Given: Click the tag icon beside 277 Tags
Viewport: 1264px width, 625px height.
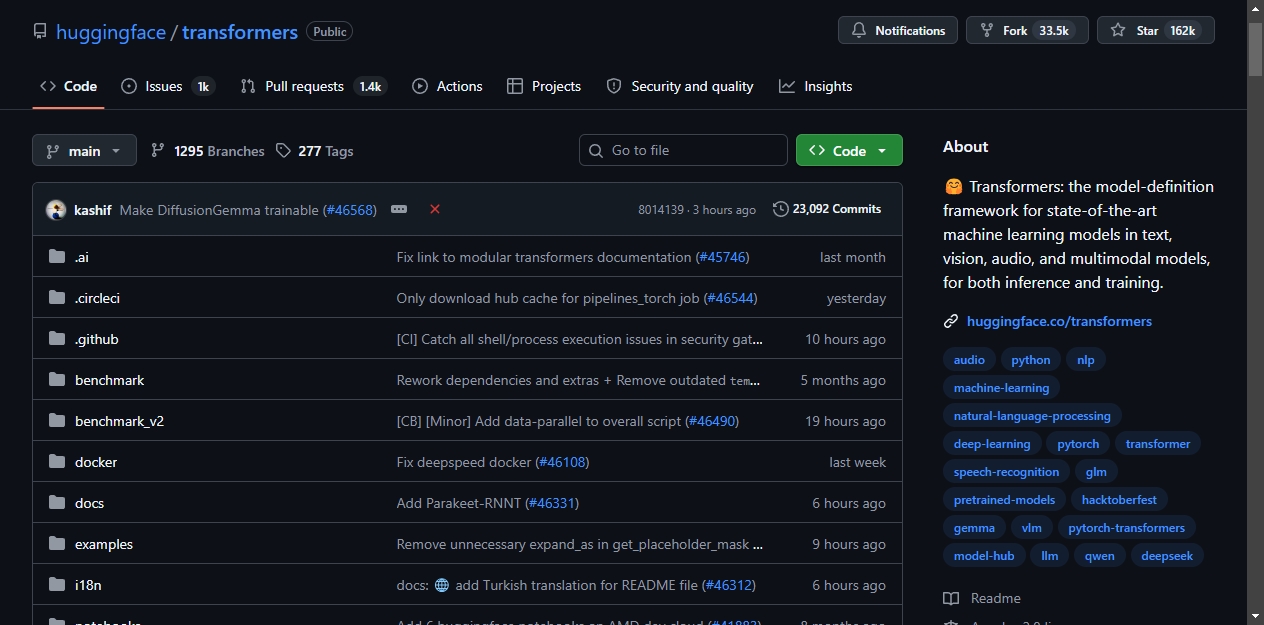Looking at the screenshot, I should tap(284, 151).
